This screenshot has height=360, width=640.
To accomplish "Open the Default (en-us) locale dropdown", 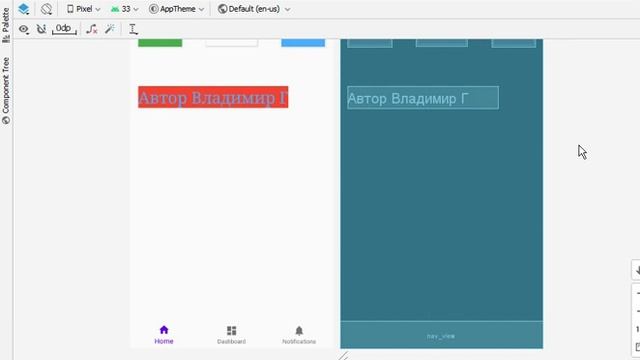I will pos(254,9).
